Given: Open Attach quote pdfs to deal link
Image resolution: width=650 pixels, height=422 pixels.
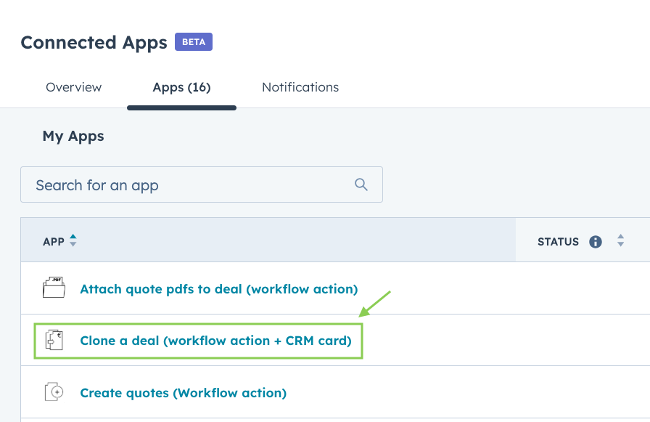Looking at the screenshot, I should tap(218, 289).
